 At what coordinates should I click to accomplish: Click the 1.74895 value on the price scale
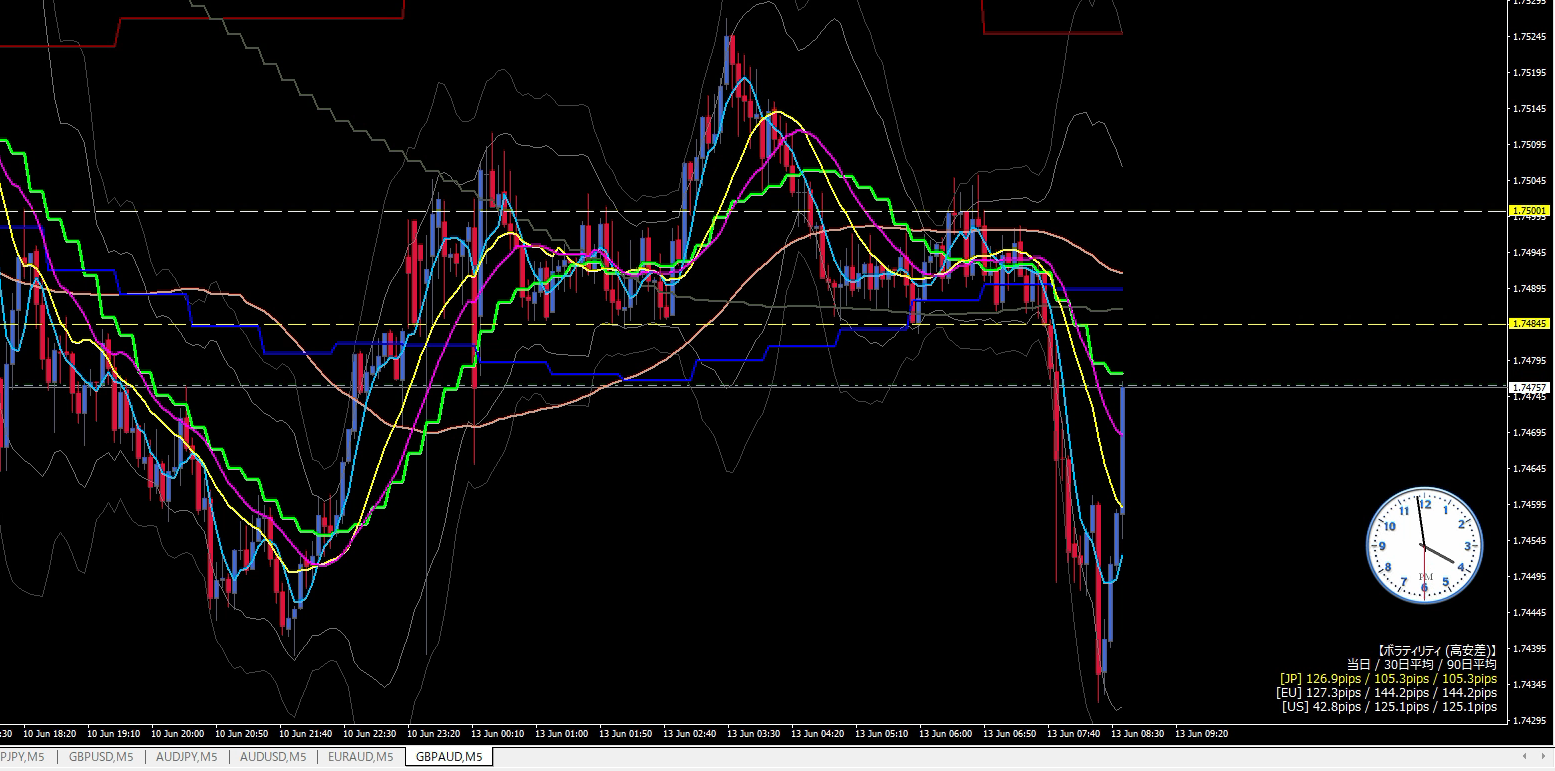pos(1530,289)
